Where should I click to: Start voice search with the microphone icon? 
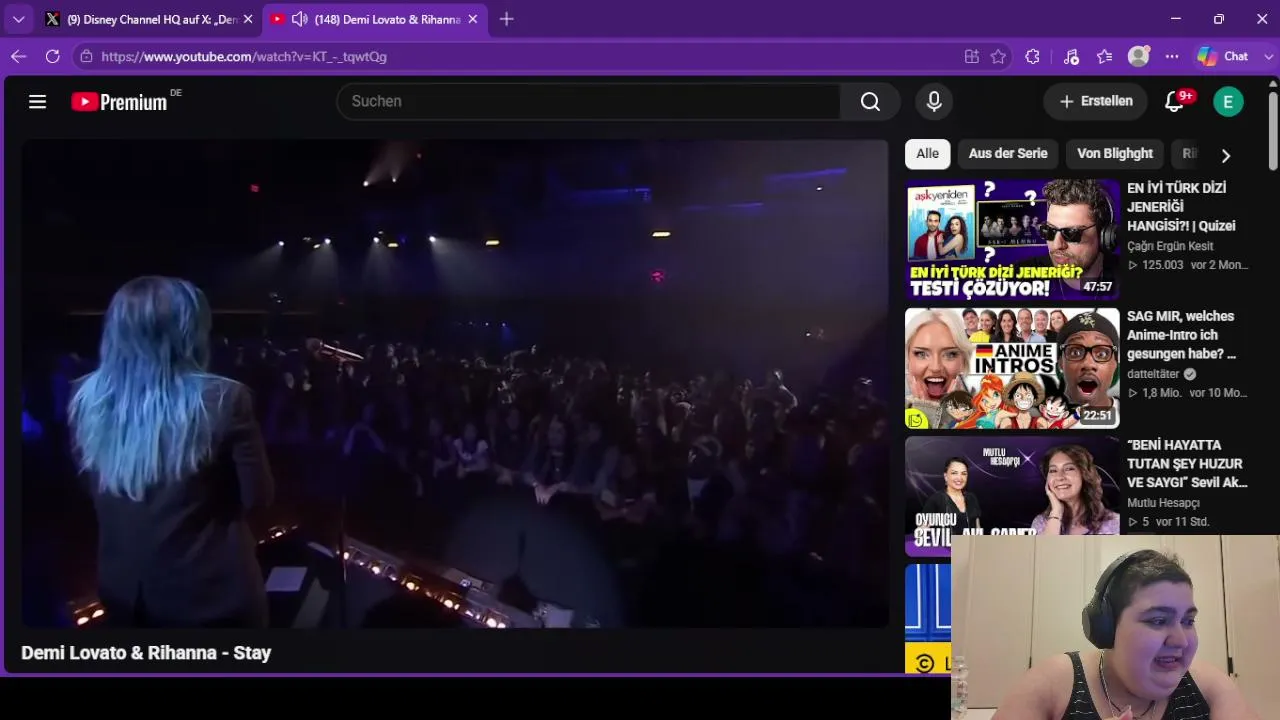tap(934, 101)
